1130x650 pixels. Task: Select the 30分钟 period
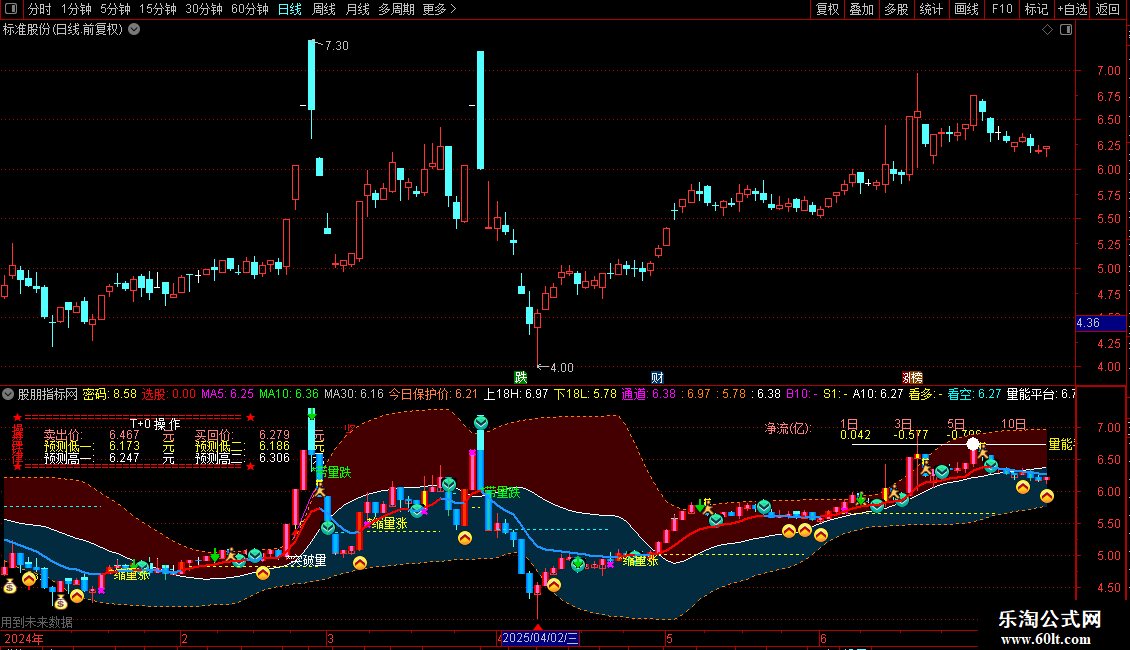pos(204,9)
